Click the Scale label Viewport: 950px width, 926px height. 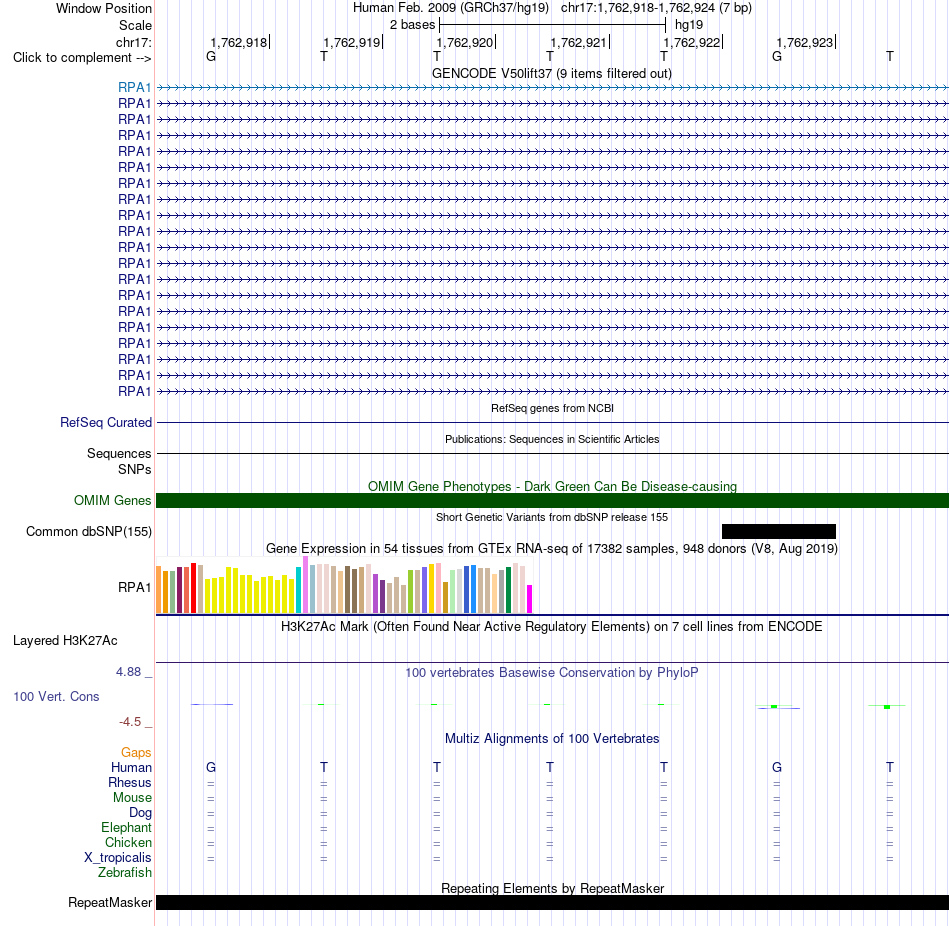(135, 25)
